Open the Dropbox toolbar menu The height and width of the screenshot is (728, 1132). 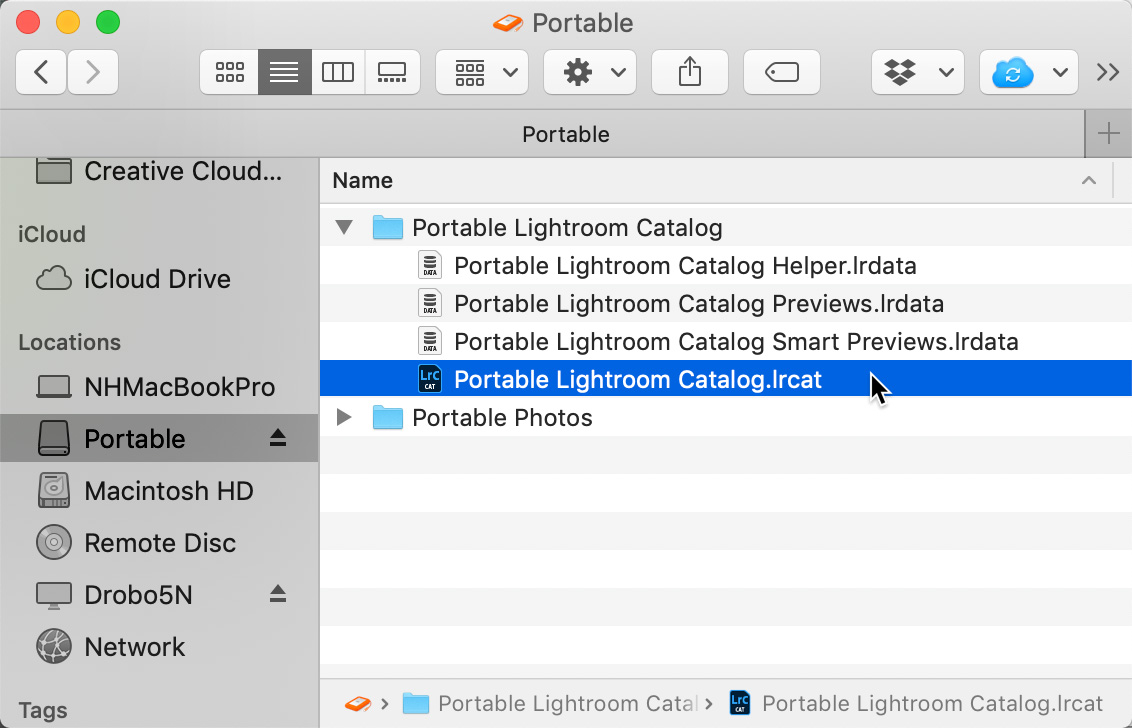click(x=917, y=72)
